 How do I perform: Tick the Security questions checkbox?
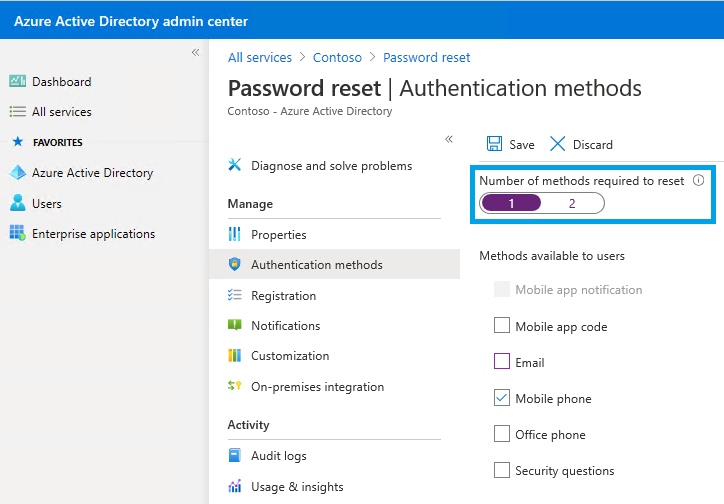point(502,470)
